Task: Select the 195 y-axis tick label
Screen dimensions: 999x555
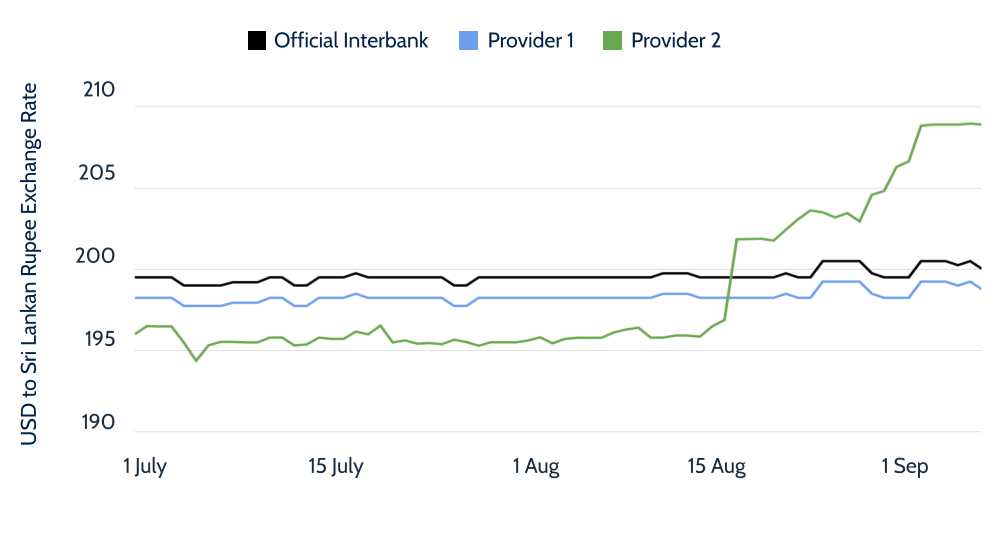Action: click(99, 341)
